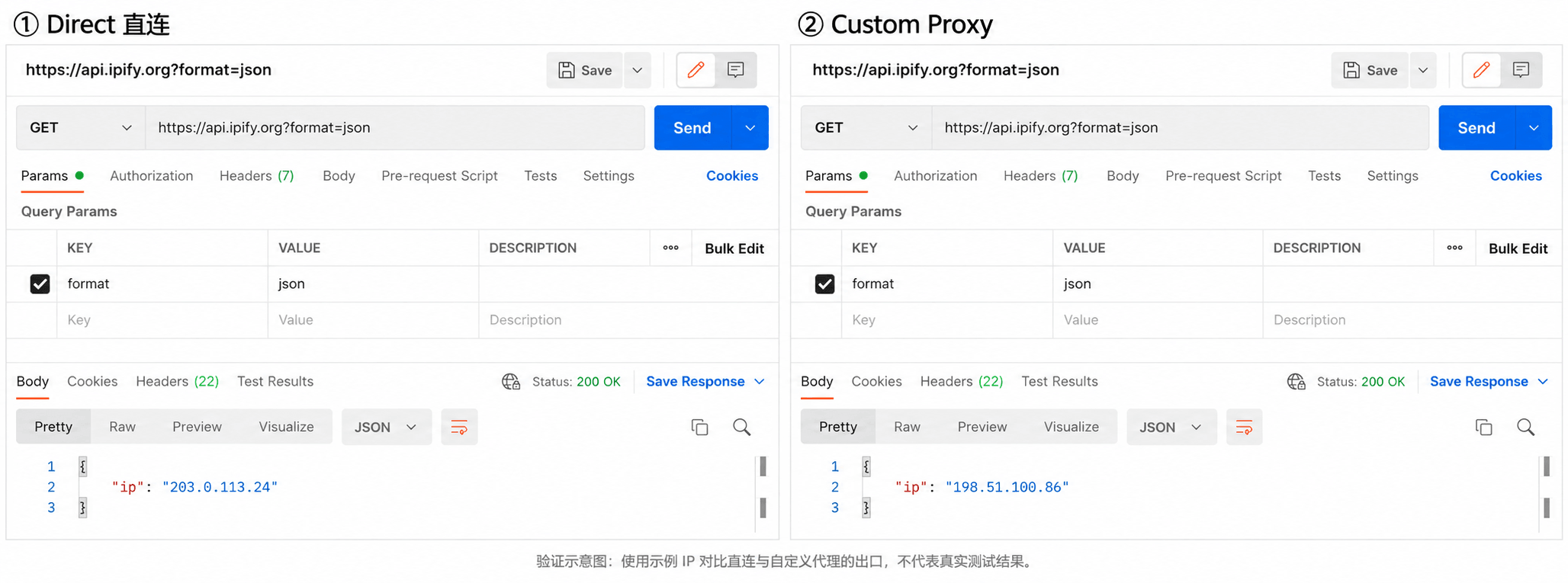Click response scrollbar in Custom Proxy panel

tap(1546, 487)
